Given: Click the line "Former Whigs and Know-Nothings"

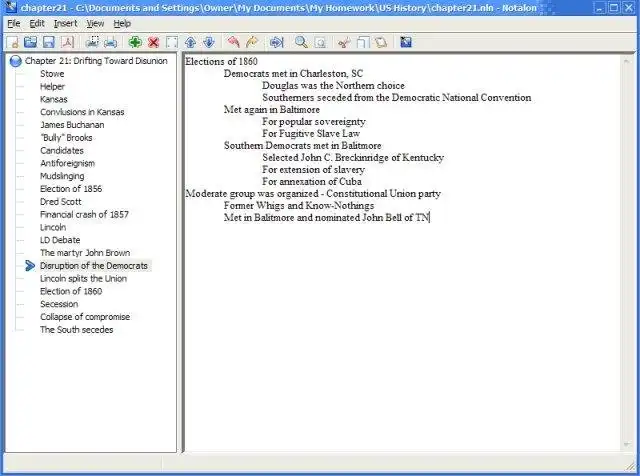Looking at the screenshot, I should (x=299, y=205).
